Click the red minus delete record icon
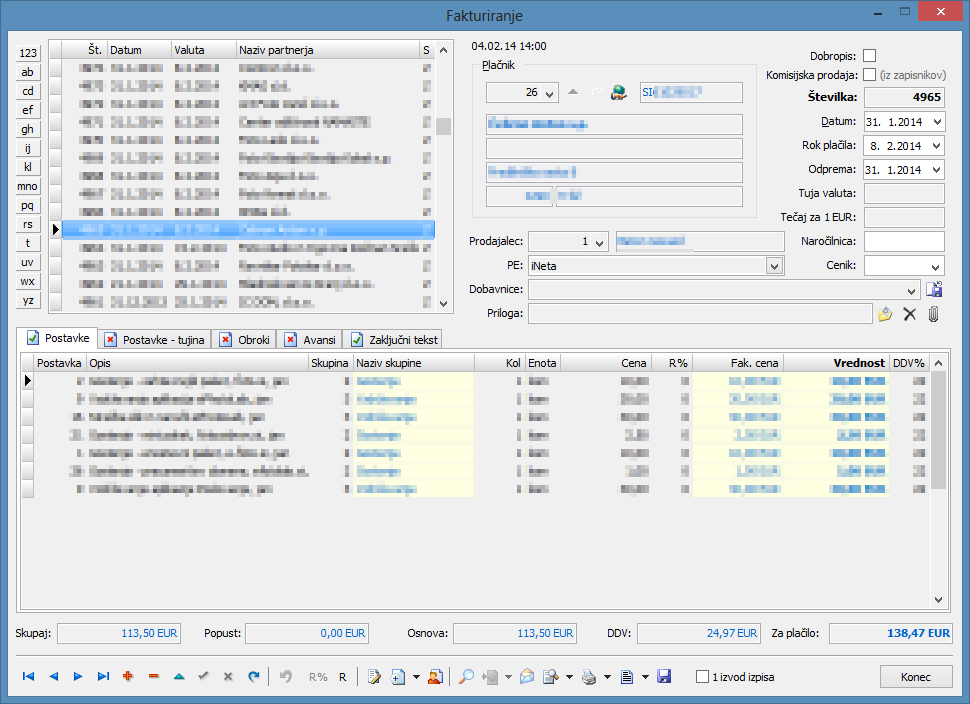Image resolution: width=970 pixels, height=704 pixels. [x=153, y=677]
